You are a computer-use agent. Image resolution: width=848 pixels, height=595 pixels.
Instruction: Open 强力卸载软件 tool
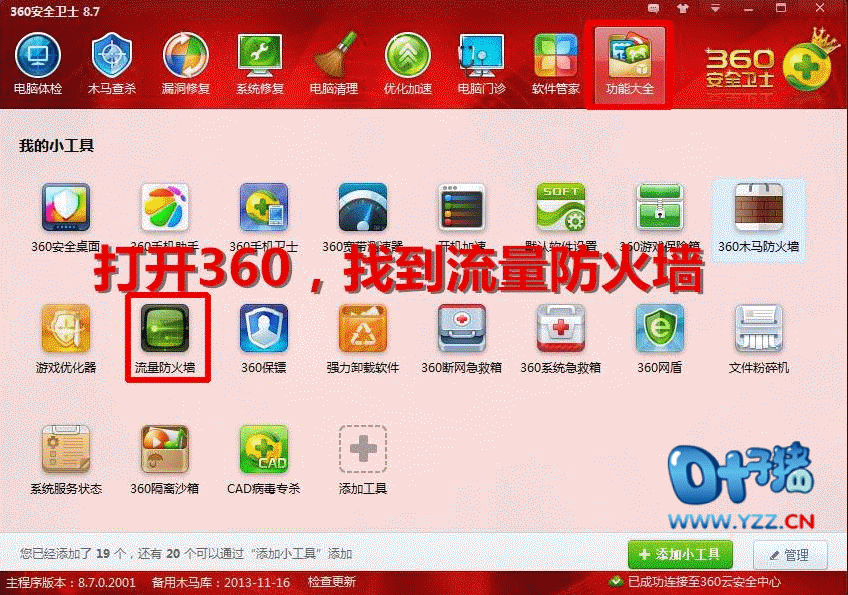click(362, 339)
